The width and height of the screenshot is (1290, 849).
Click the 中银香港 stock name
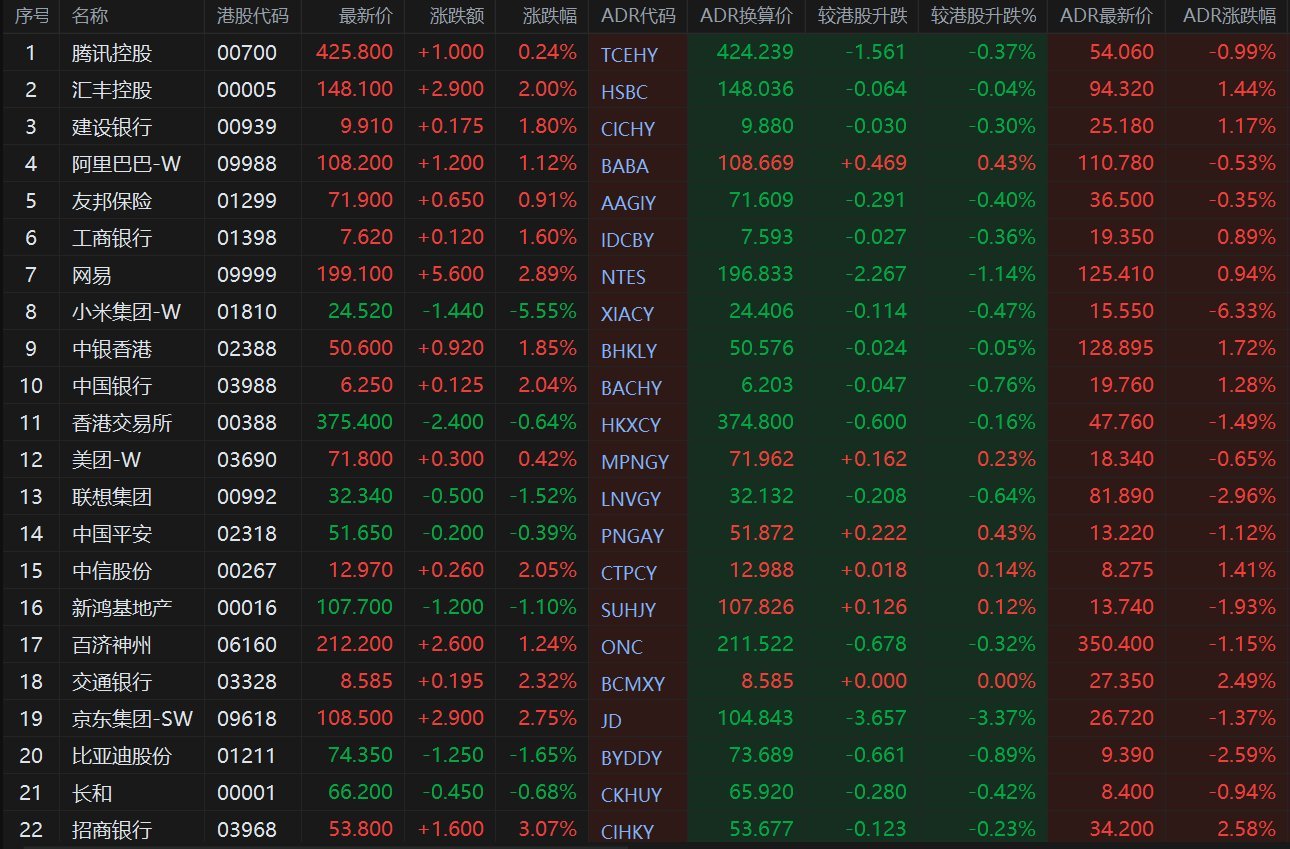[x=112, y=348]
